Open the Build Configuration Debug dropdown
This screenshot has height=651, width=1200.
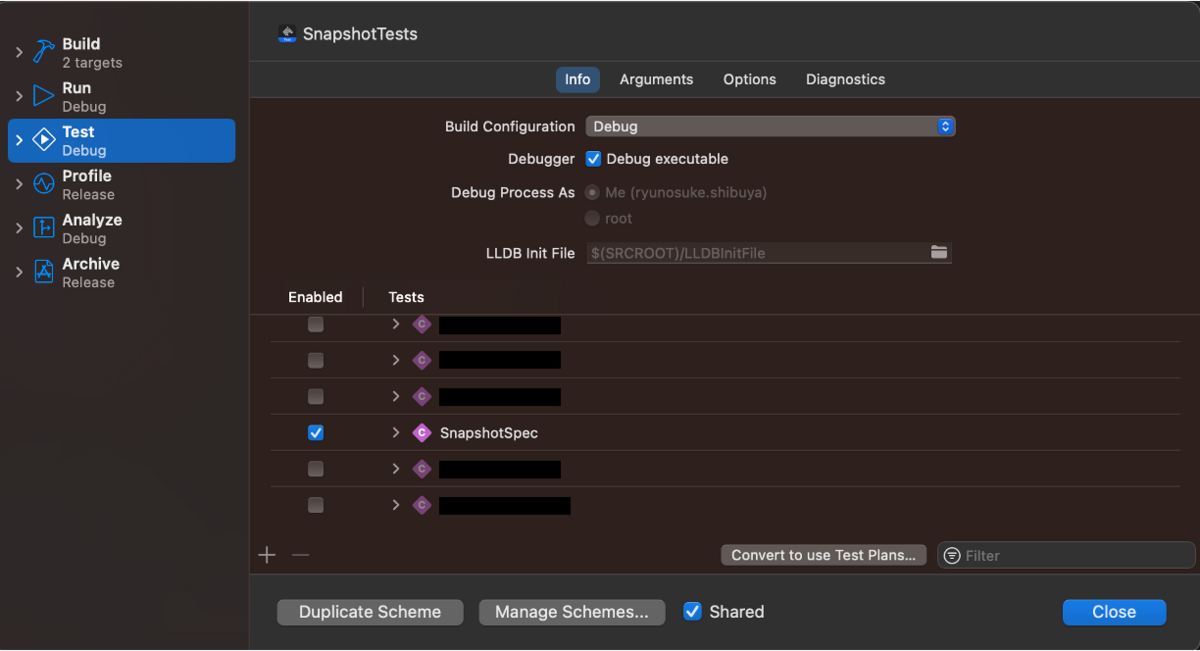click(771, 126)
